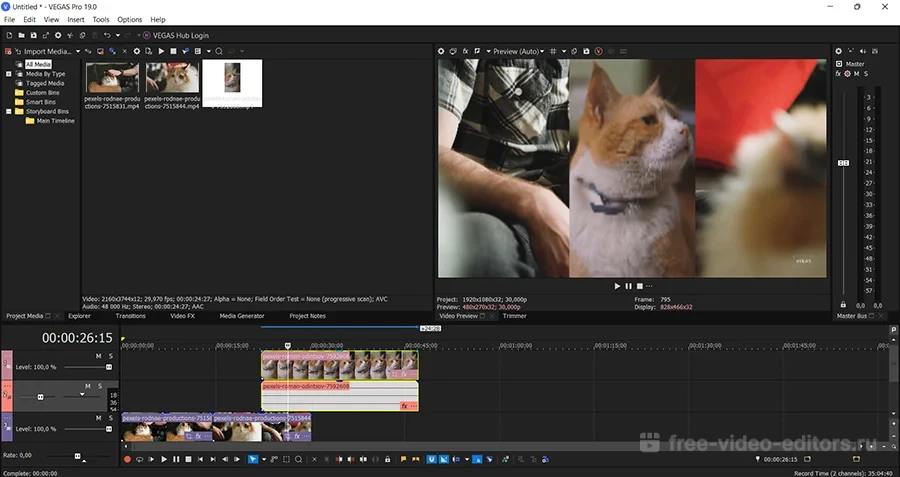
Task: Mute the audio track
Action: click(87, 385)
